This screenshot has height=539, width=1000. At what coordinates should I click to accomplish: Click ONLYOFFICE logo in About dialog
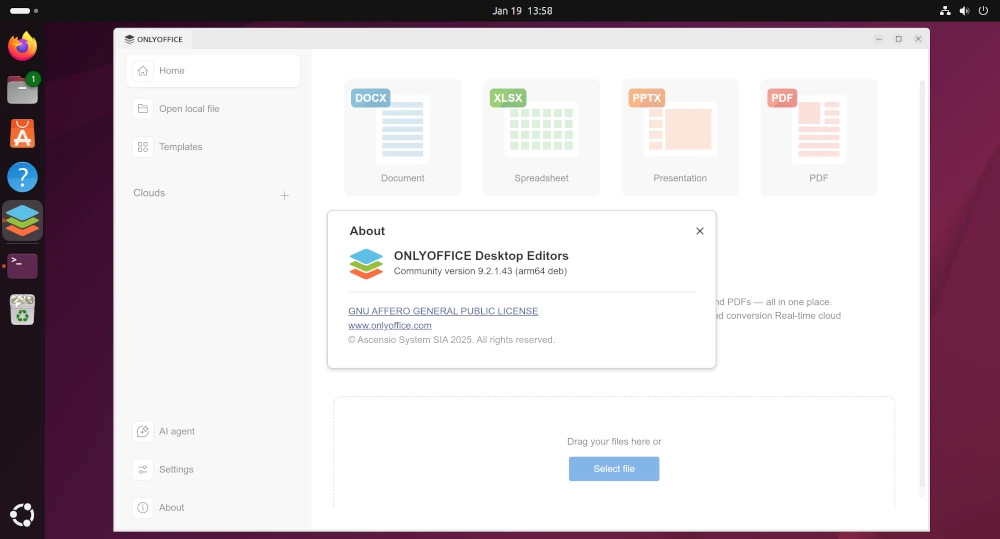click(366, 263)
